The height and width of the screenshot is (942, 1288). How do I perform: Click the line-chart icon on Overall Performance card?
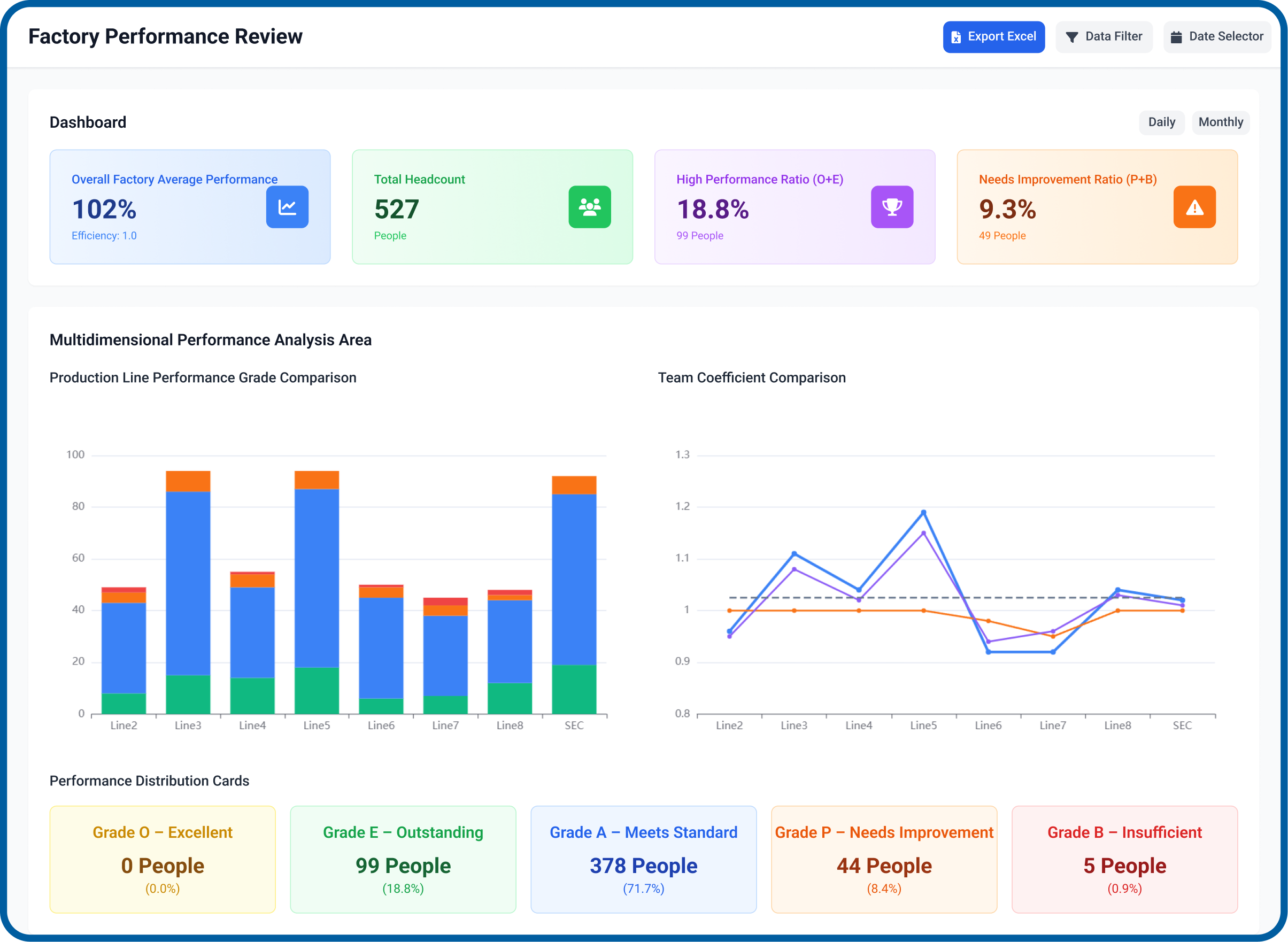tap(287, 207)
